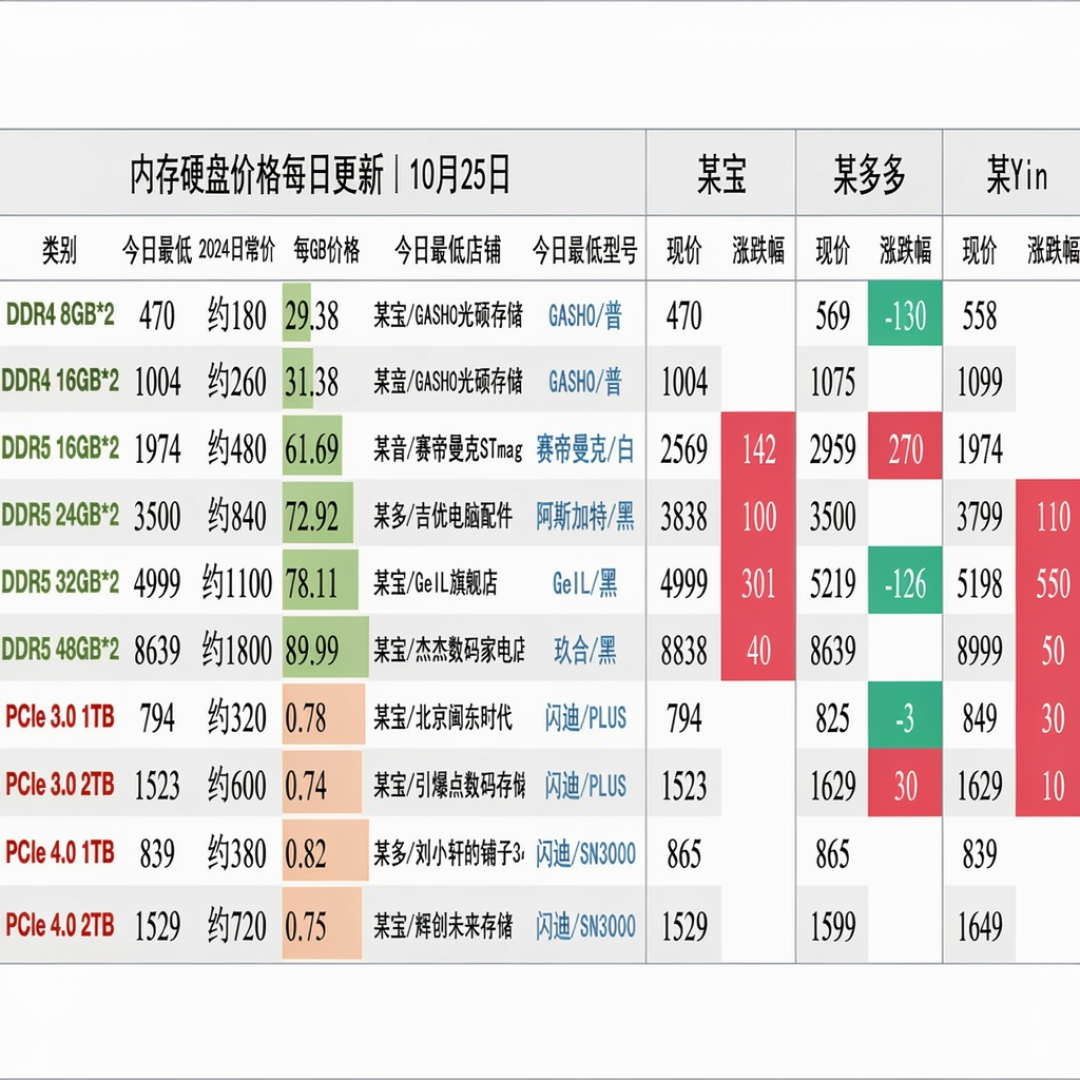1080x1080 pixels.
Task: Click the '今日最低' column header
Action: tap(157, 250)
